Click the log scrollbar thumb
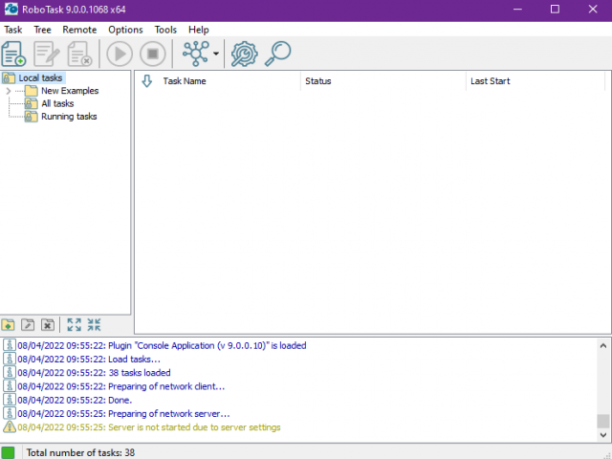 tap(603, 421)
